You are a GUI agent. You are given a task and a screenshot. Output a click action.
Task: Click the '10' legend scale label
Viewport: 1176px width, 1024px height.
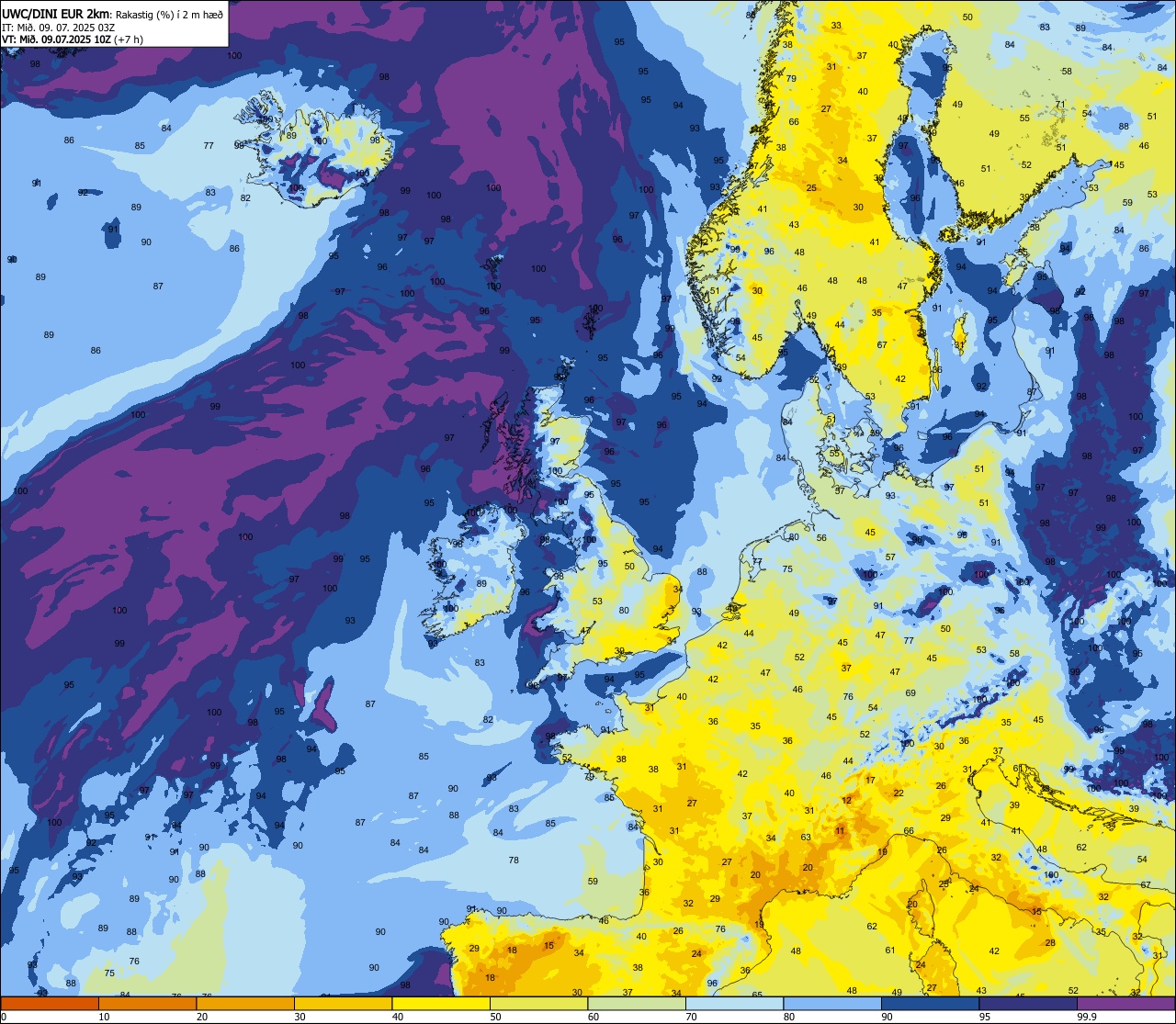point(104,1017)
